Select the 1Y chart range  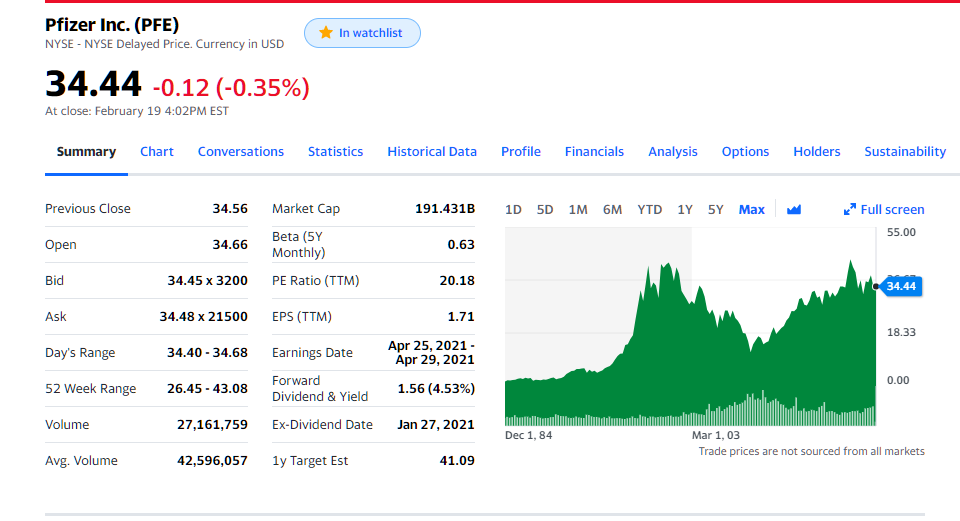pos(685,209)
